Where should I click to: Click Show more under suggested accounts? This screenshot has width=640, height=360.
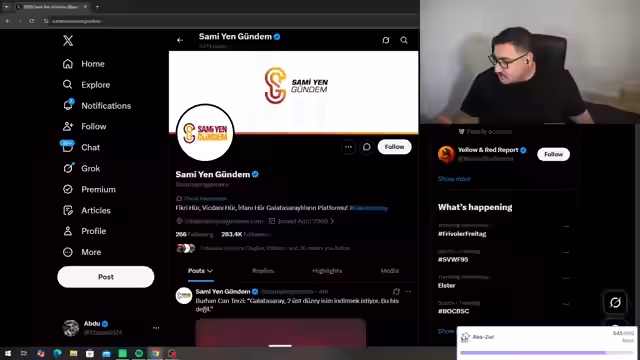click(x=454, y=179)
